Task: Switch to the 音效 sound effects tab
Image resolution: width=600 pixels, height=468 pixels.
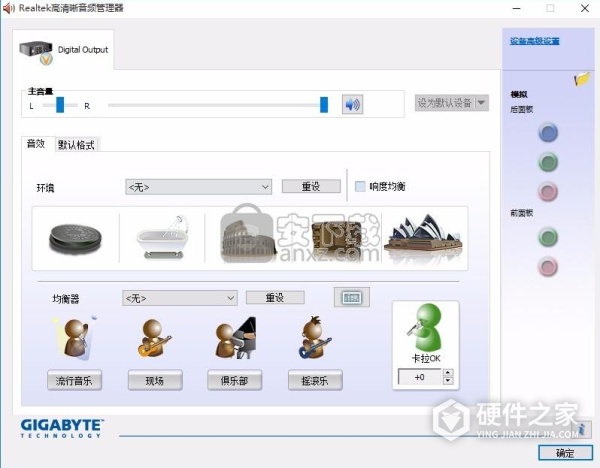Action: pyautogui.click(x=36, y=144)
